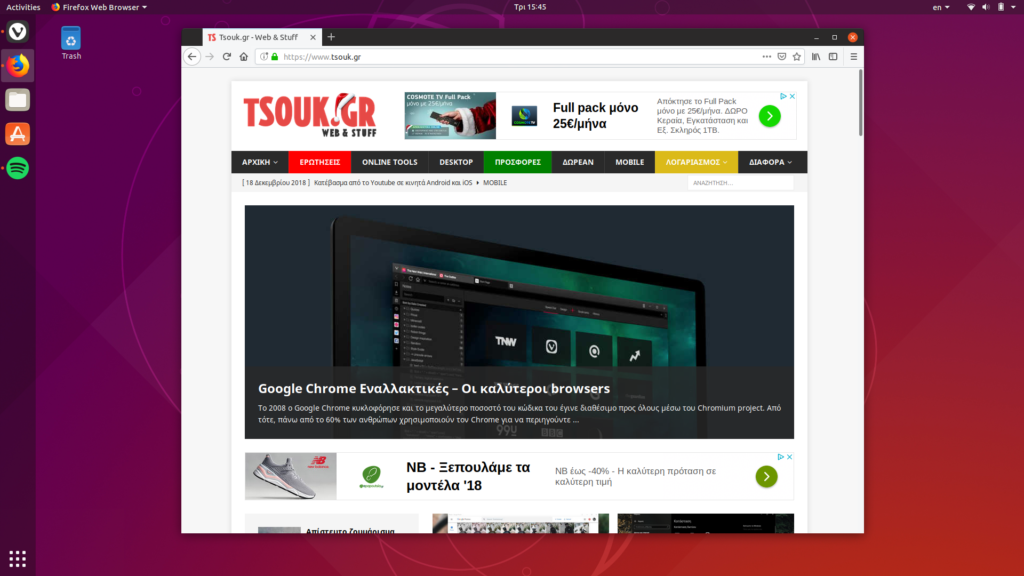1024x576 pixels.
Task: Expand the ΛΟΓΑΡΙΑΣΜΟΣ dropdown menu
Action: 696,162
